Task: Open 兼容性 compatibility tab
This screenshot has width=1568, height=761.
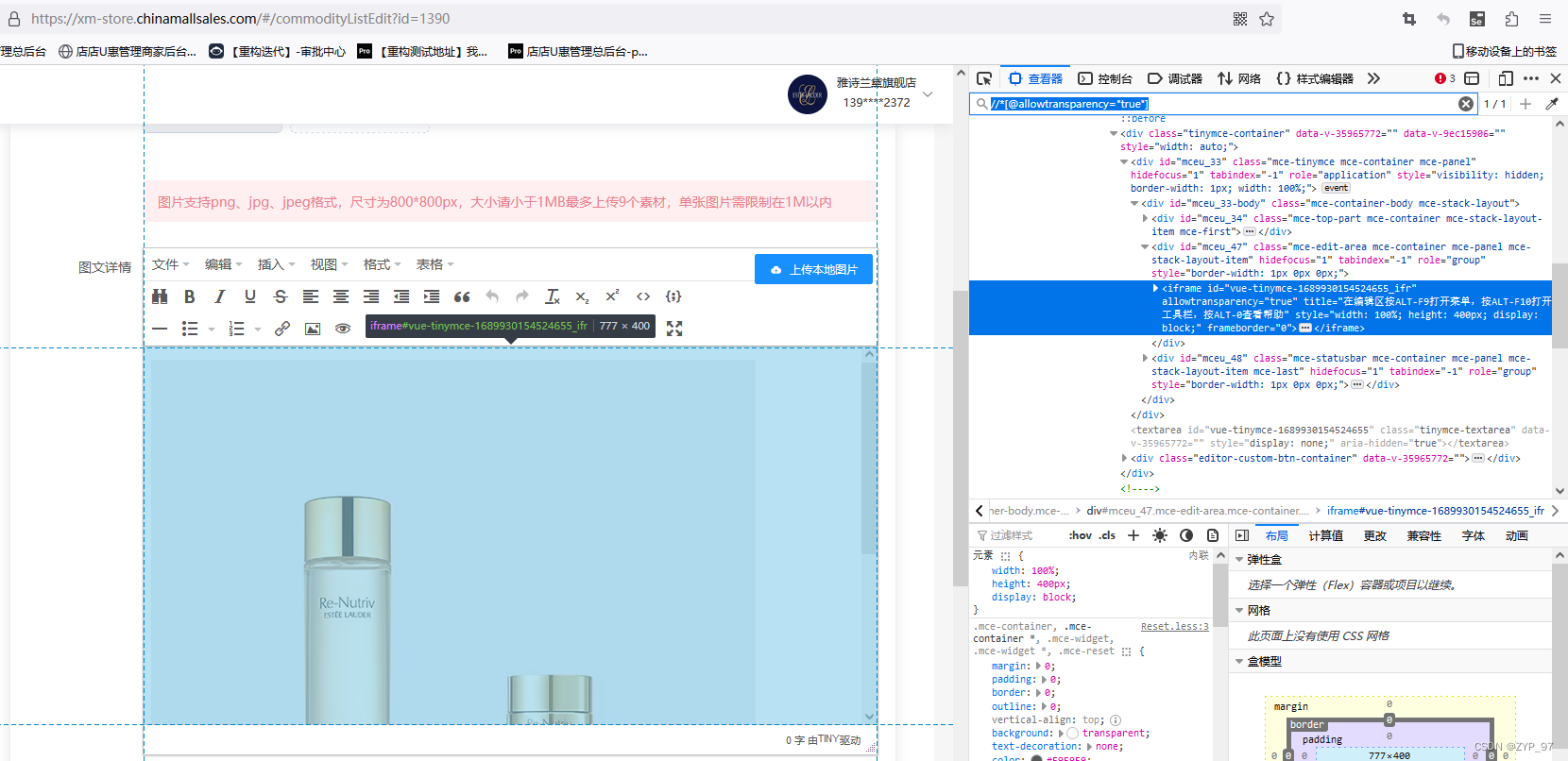Action: (1424, 535)
